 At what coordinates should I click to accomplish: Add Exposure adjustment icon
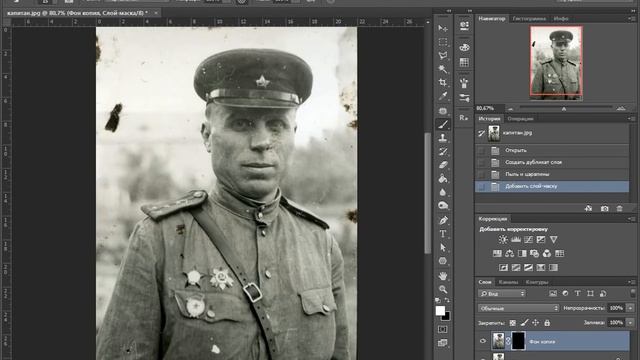click(541, 240)
